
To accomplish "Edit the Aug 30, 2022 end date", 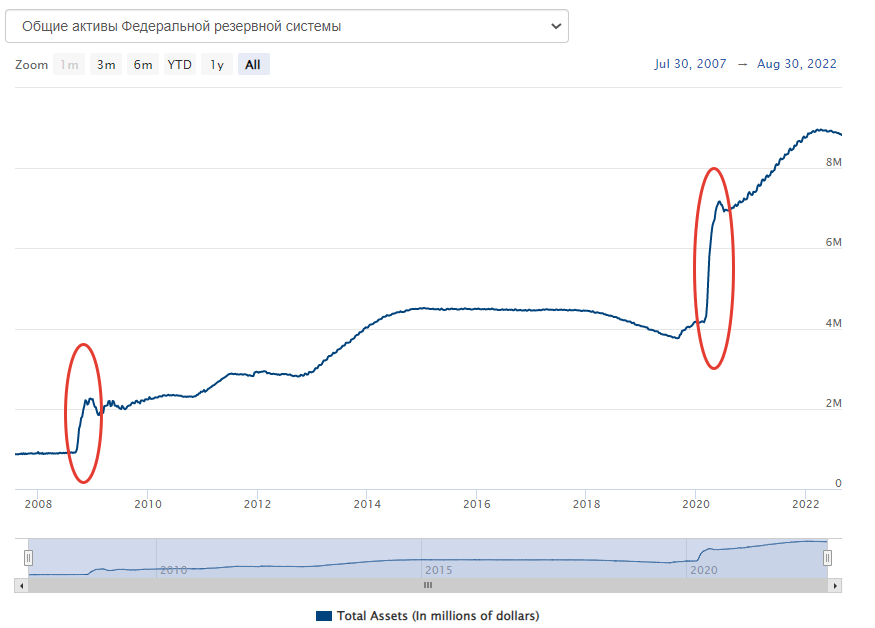I will pyautogui.click(x=796, y=64).
